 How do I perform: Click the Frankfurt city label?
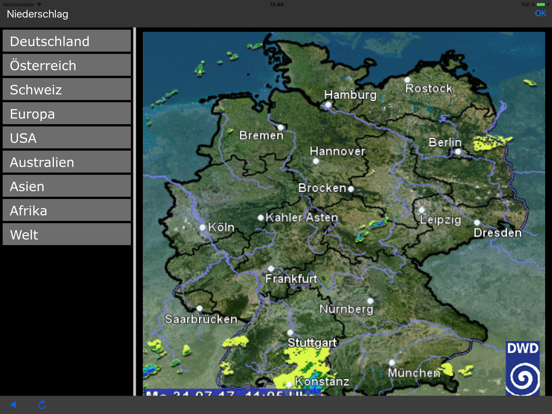point(291,279)
